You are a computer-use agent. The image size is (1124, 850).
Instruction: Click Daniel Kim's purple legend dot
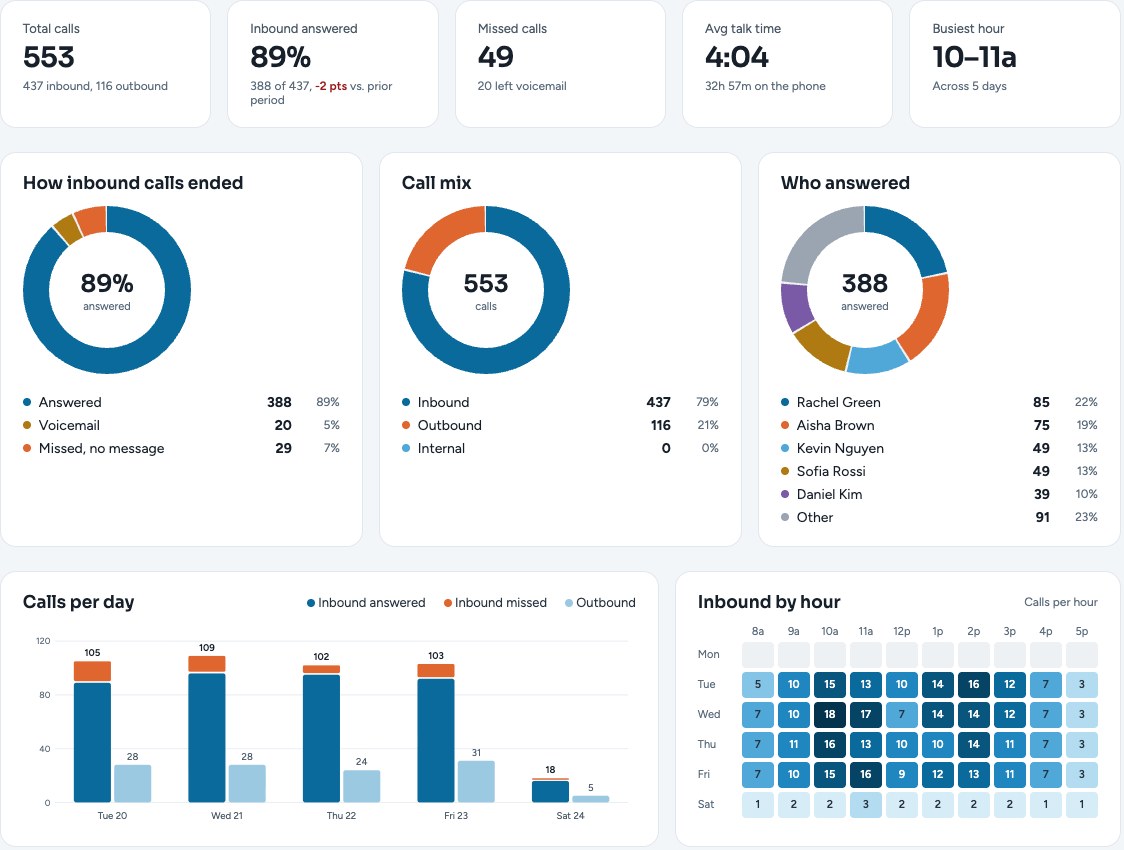[x=785, y=495]
